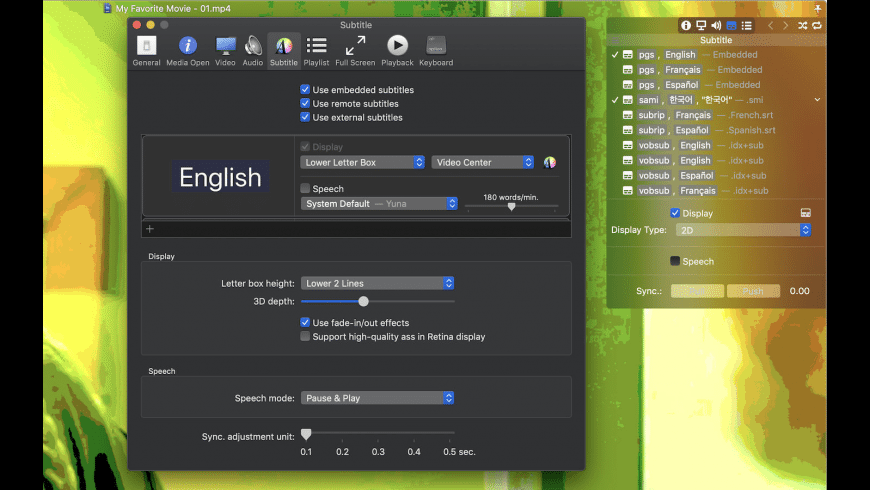Select pgs Français Embedded subtitle track
The width and height of the screenshot is (870, 490).
[x=716, y=69]
